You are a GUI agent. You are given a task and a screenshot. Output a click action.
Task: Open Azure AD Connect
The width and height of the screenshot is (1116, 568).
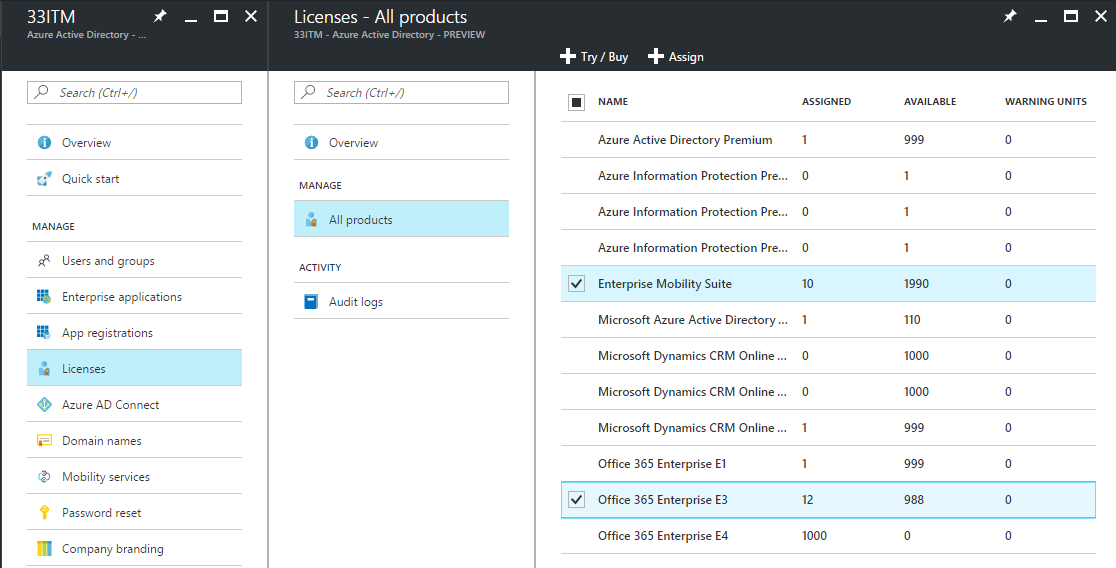pos(135,404)
